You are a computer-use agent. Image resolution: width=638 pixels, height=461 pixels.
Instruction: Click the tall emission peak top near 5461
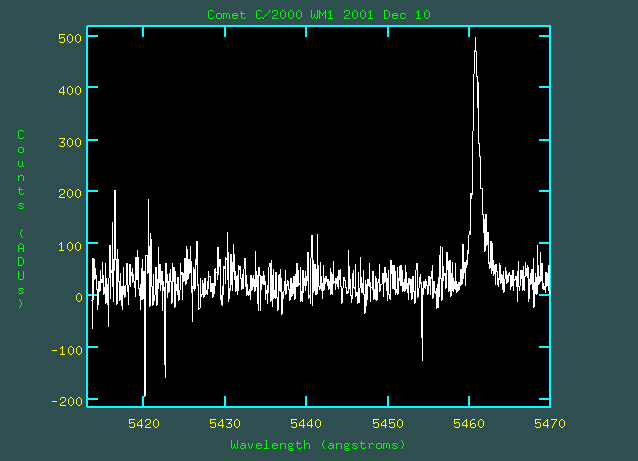[475, 39]
